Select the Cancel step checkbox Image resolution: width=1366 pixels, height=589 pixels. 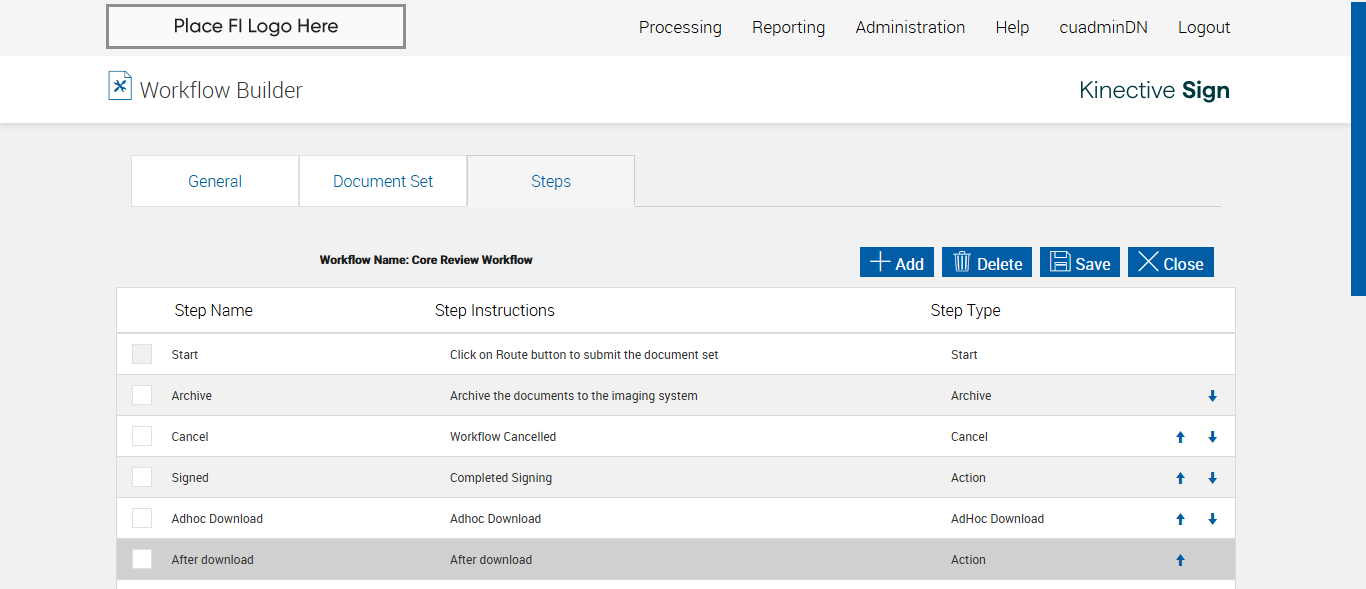142,436
